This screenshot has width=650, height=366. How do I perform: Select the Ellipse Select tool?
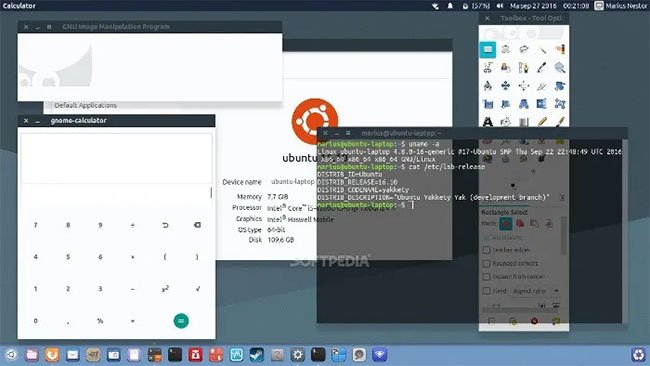tap(505, 50)
